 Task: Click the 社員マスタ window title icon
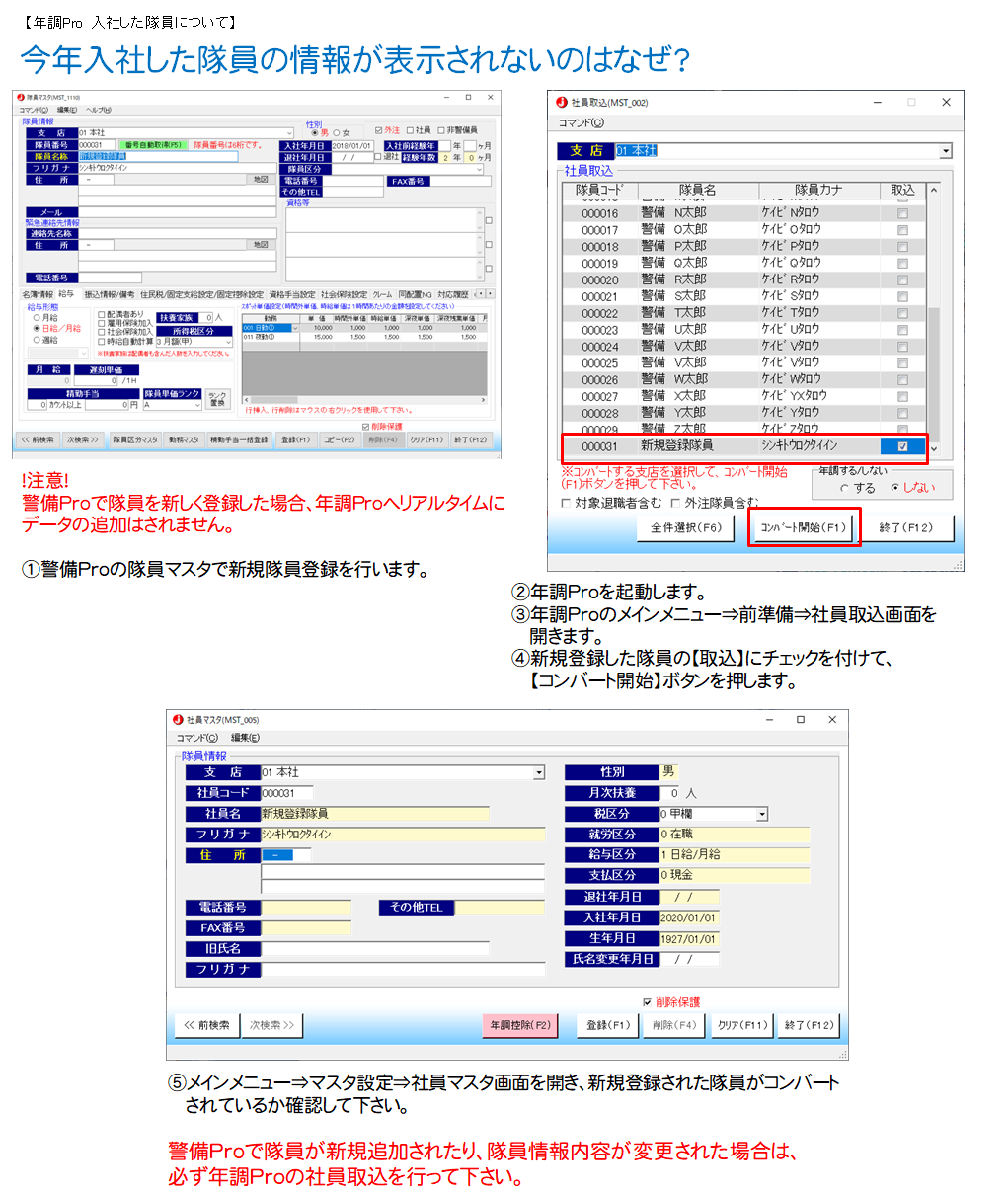[178, 720]
